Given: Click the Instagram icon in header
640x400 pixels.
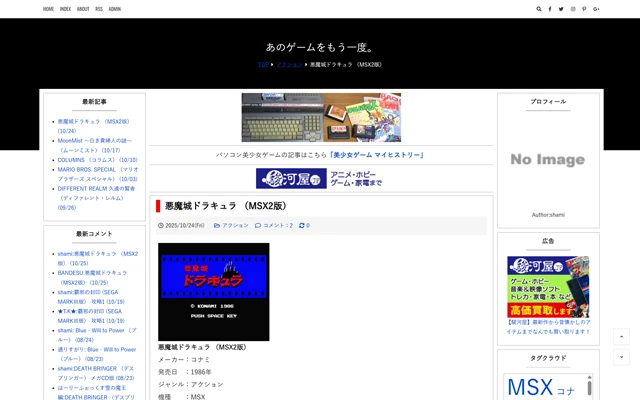Looking at the screenshot, I should pyautogui.click(x=573, y=9).
